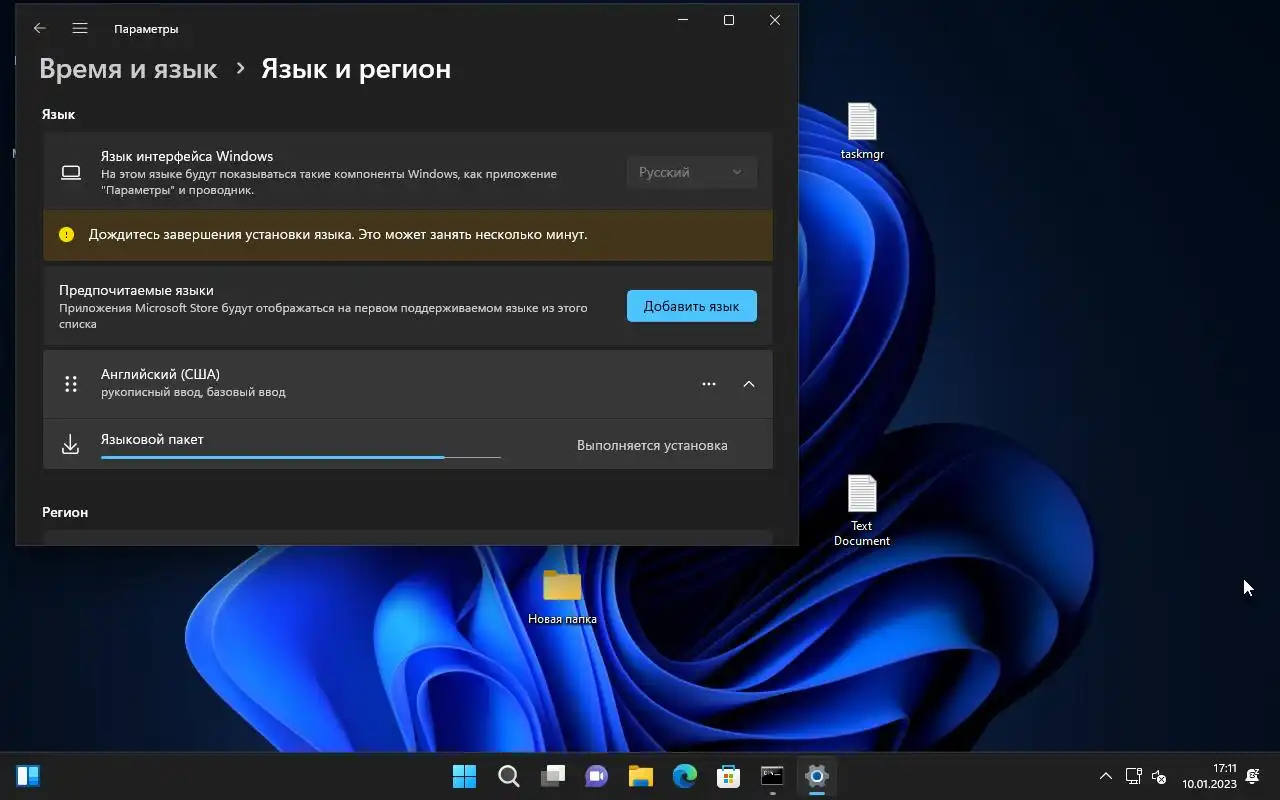Go back using the Settings back arrow
The image size is (1280, 800).
click(40, 28)
